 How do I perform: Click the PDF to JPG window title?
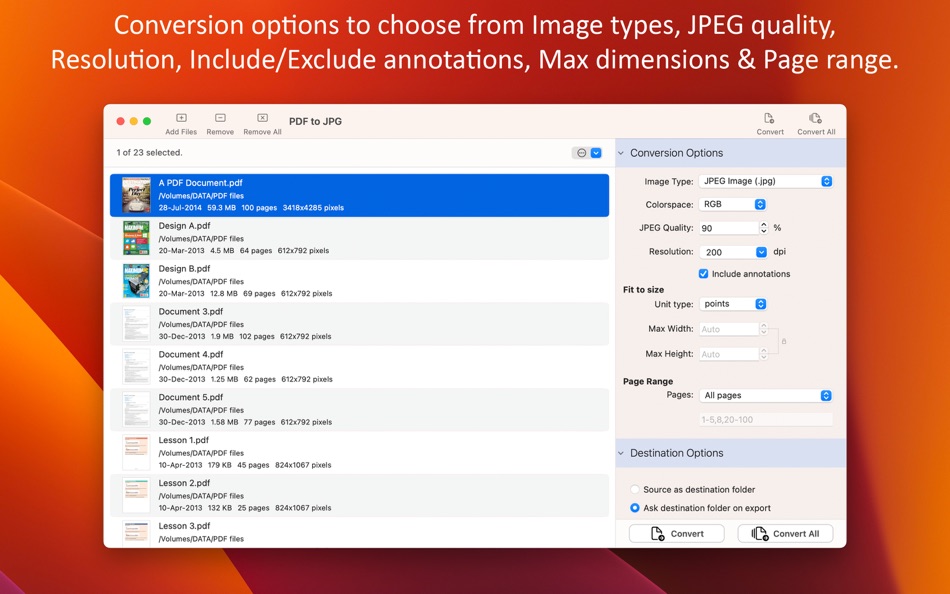(x=315, y=121)
